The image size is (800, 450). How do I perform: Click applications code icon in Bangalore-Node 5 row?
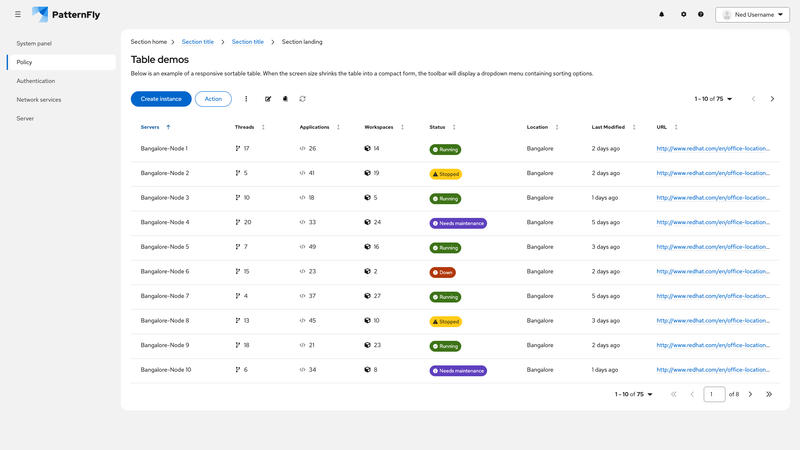303,247
